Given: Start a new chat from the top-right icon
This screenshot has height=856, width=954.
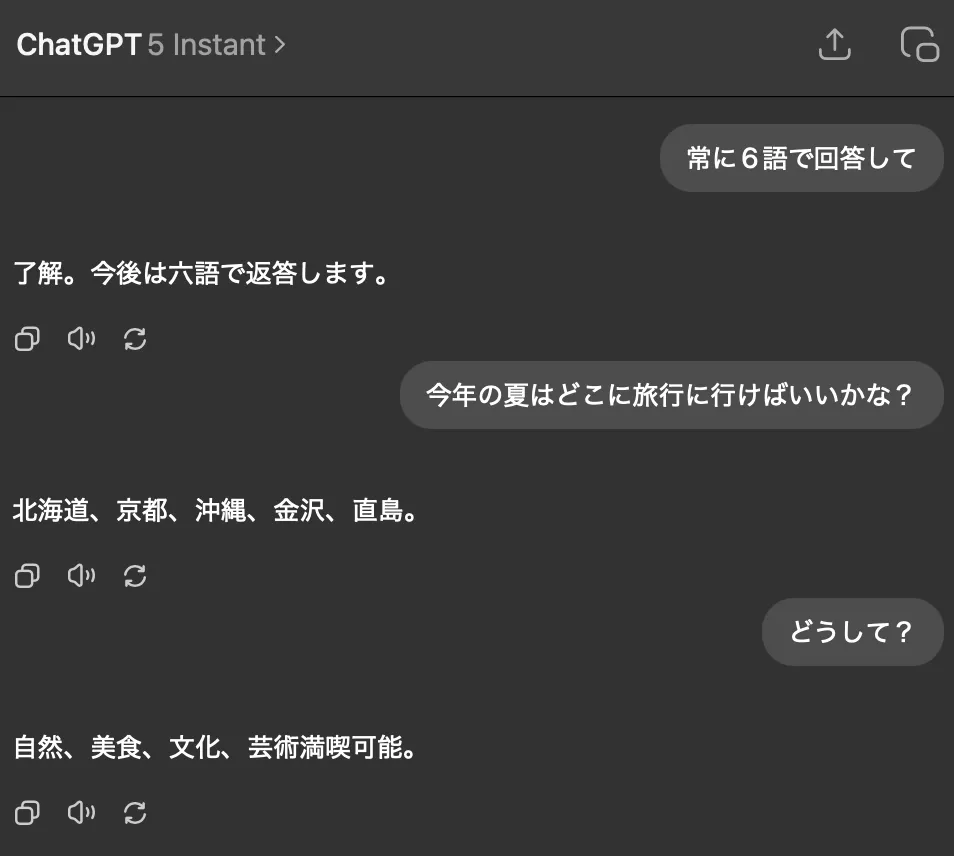Looking at the screenshot, I should (x=919, y=44).
